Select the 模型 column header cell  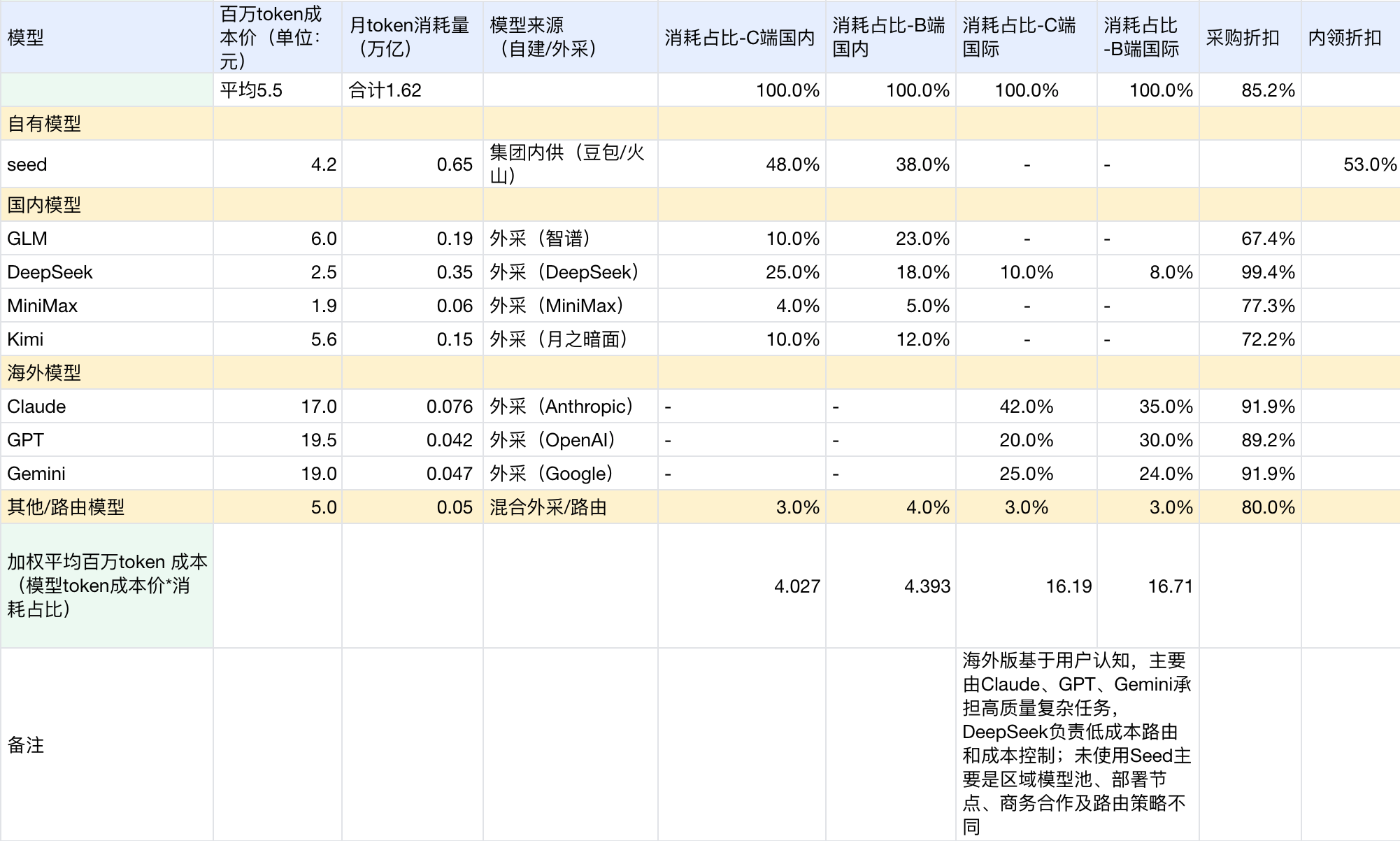pyautogui.click(x=107, y=37)
